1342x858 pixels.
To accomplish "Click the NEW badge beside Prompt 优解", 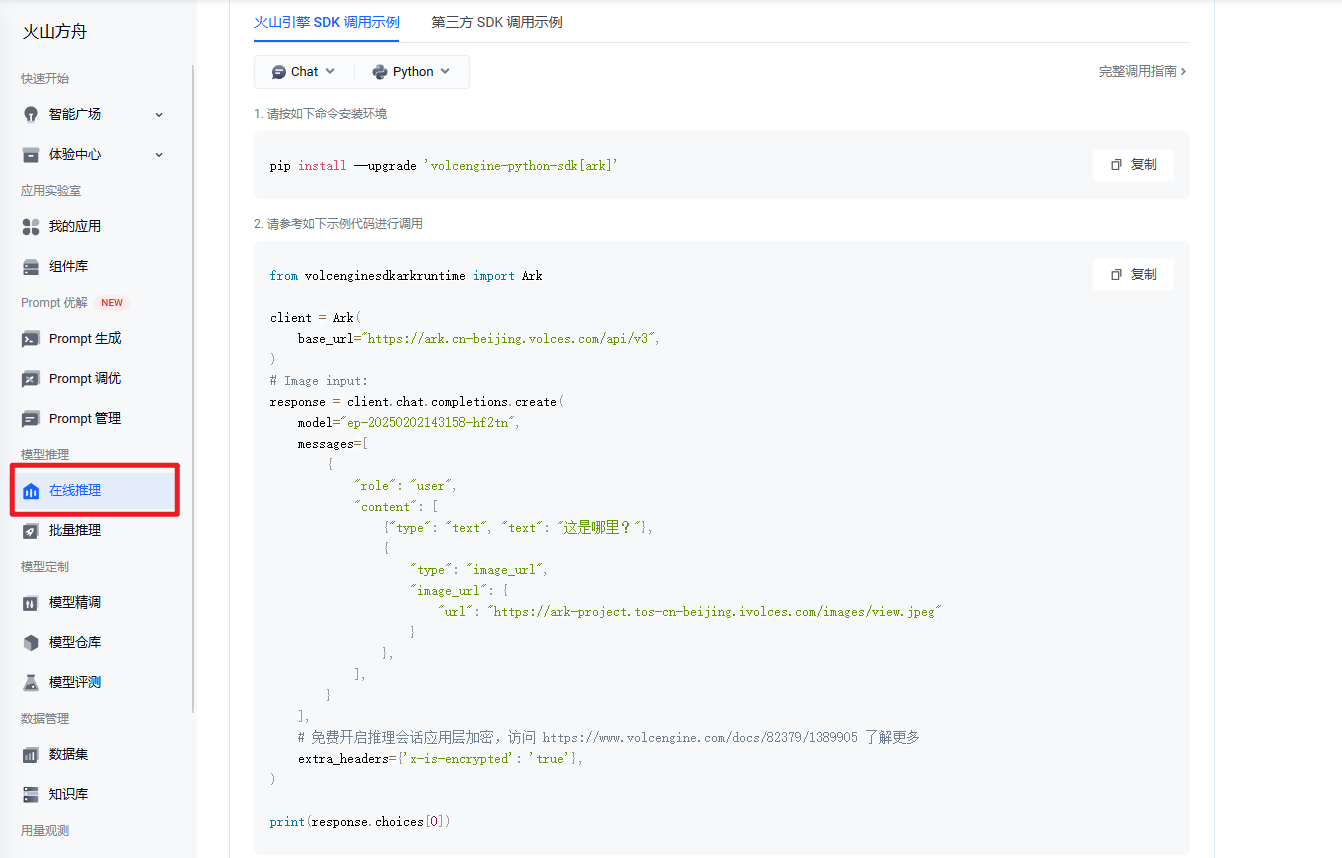I will 112,303.
